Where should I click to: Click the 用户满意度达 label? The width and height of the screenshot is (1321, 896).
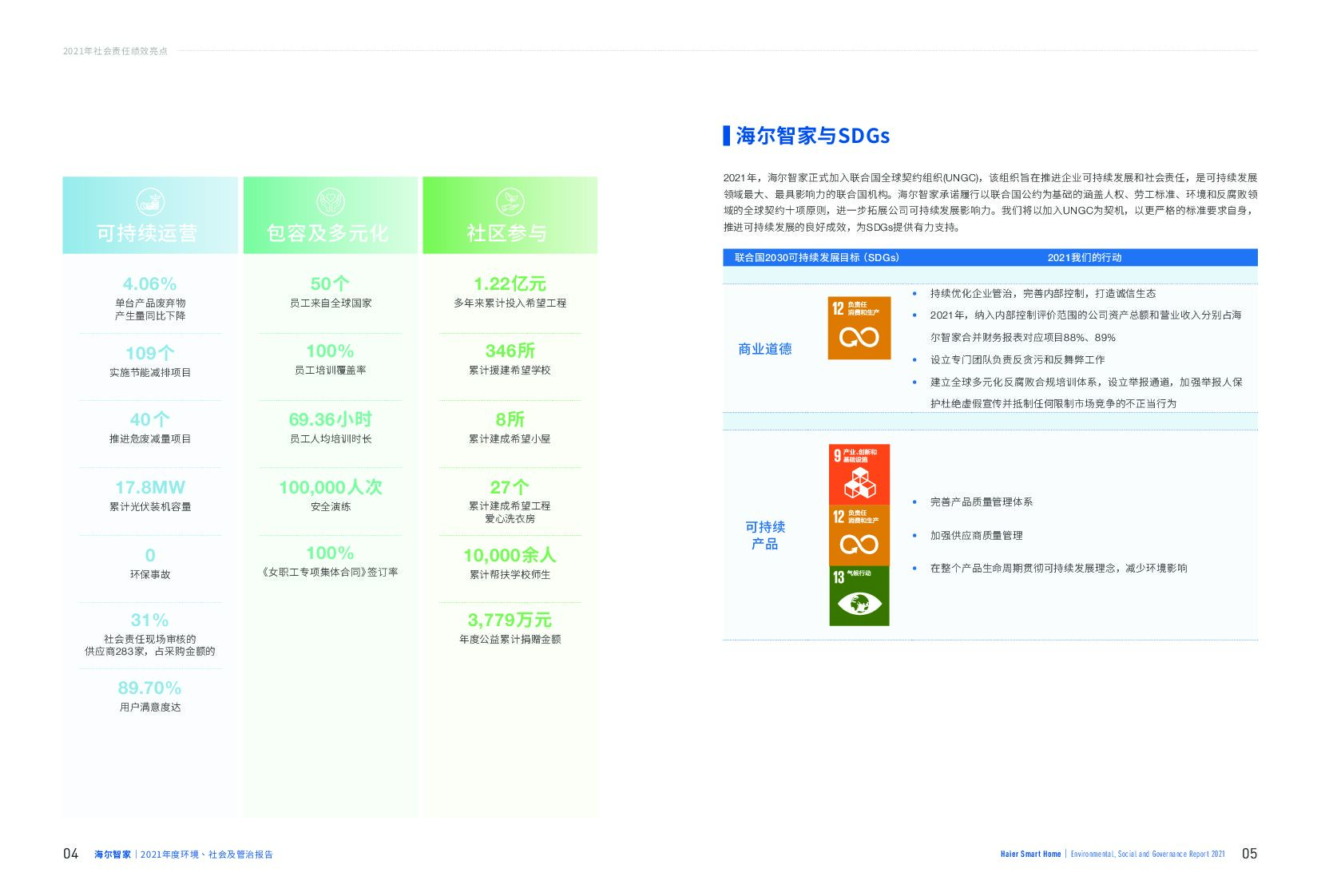tap(150, 707)
